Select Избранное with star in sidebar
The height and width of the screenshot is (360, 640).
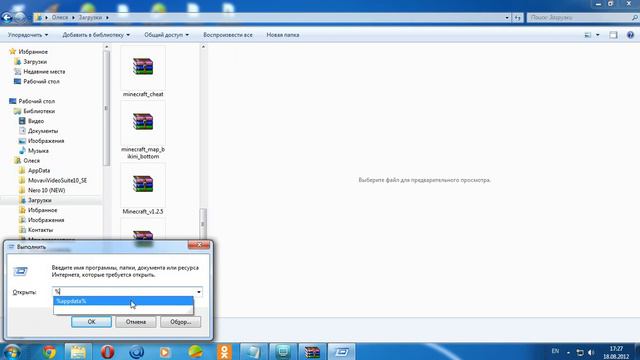tap(28, 52)
